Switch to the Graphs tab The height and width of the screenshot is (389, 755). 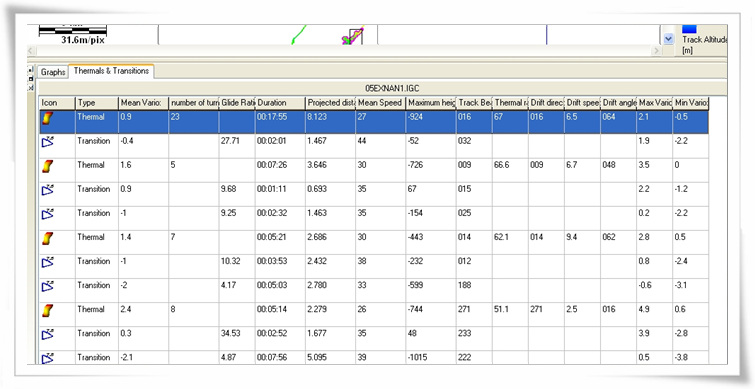coord(53,72)
